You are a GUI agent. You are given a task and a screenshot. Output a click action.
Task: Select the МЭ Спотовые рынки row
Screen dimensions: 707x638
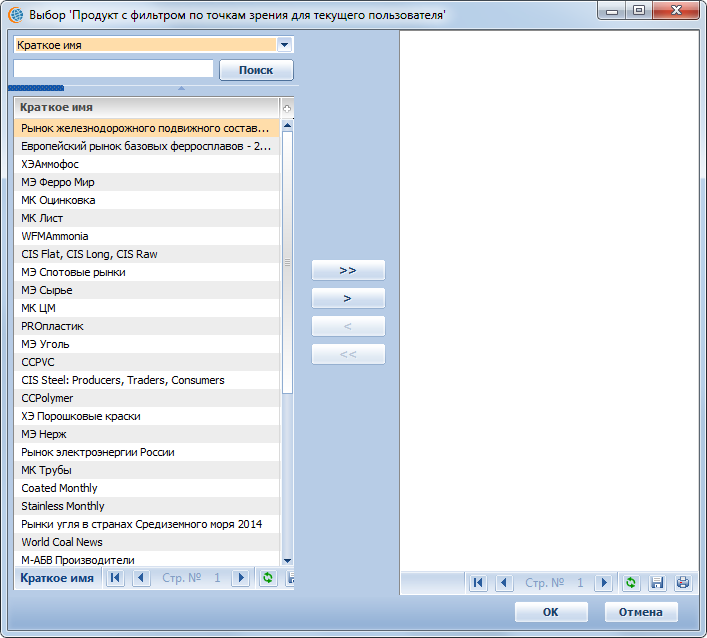pyautogui.click(x=147, y=272)
